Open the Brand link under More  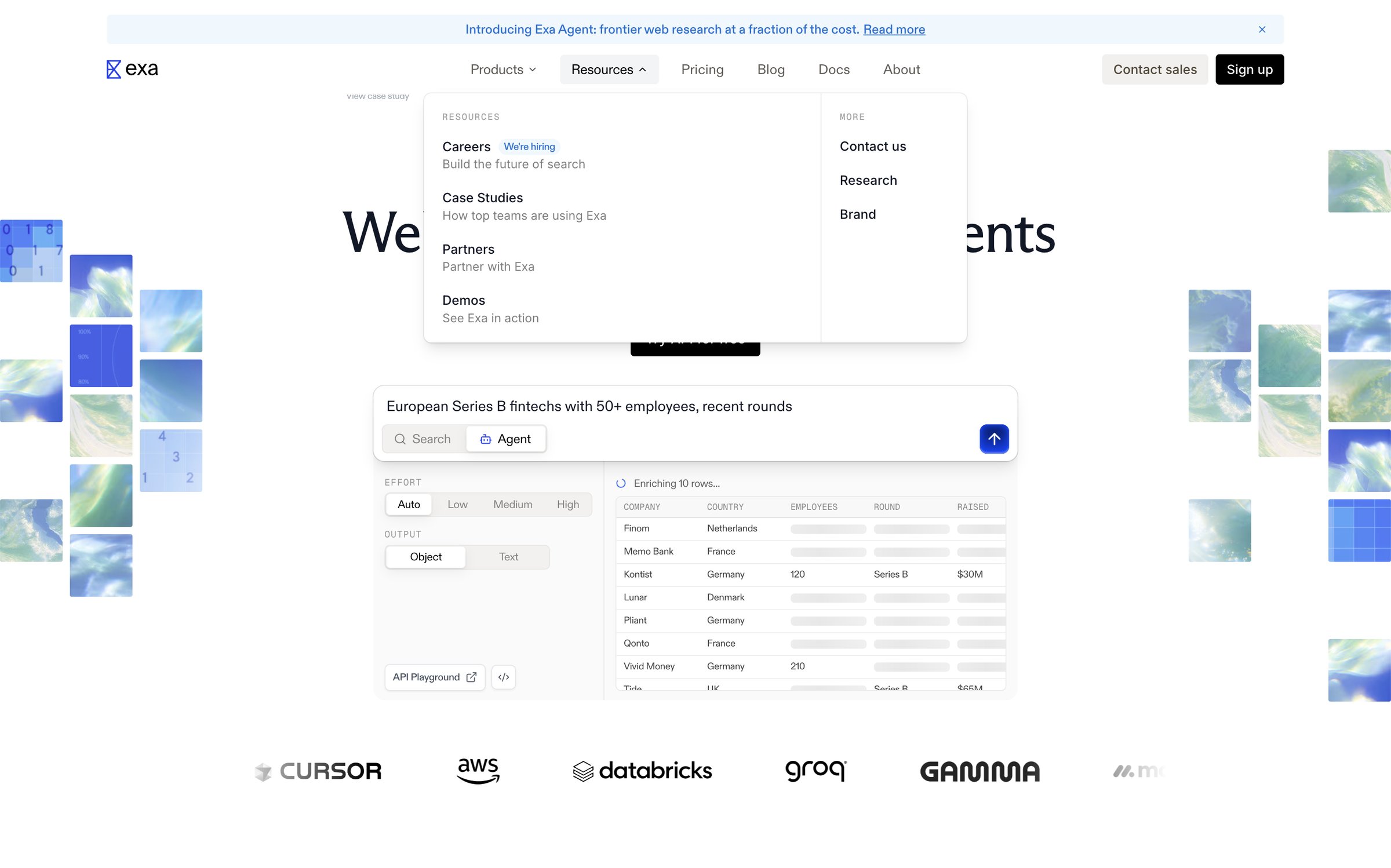857,214
